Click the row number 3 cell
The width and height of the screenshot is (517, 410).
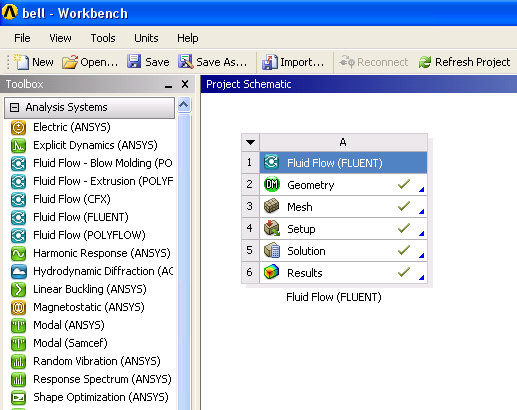click(250, 206)
